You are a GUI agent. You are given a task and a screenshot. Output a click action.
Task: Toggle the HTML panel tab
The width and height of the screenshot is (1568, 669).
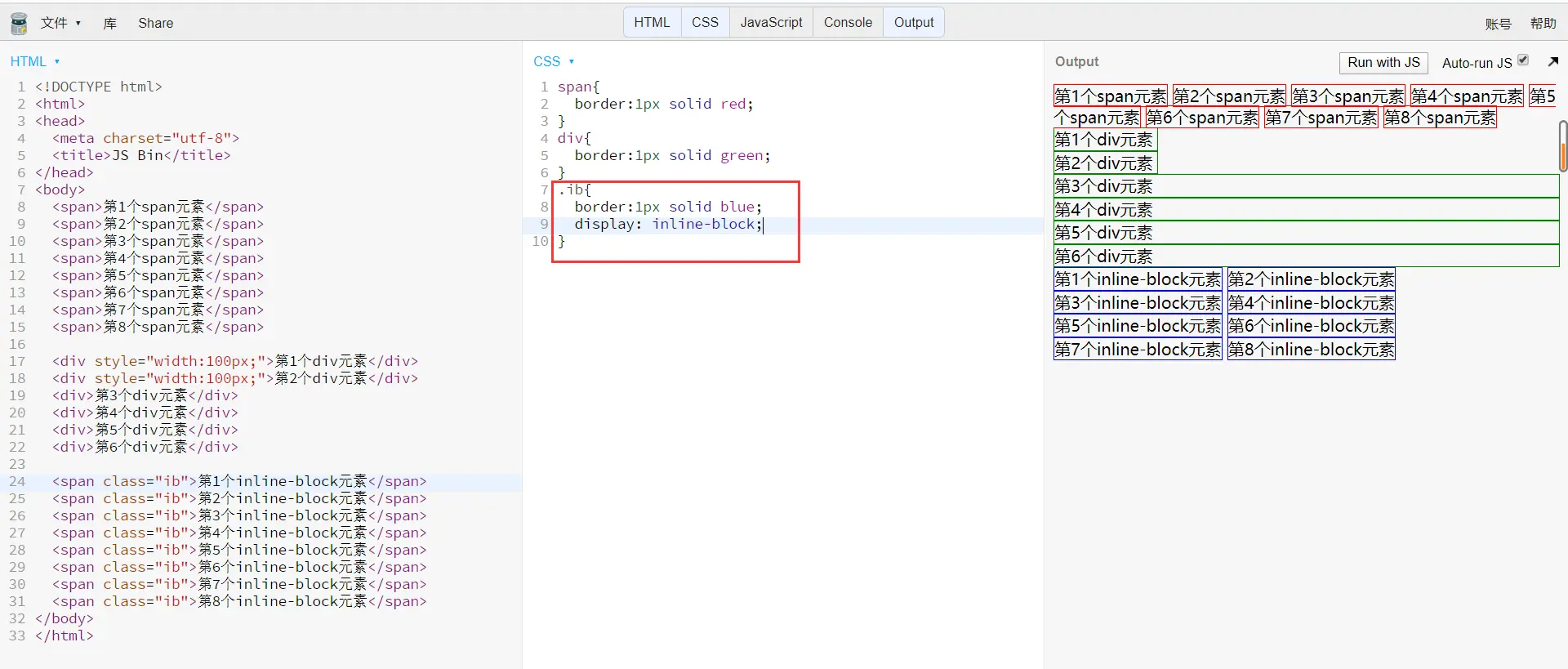click(x=652, y=22)
